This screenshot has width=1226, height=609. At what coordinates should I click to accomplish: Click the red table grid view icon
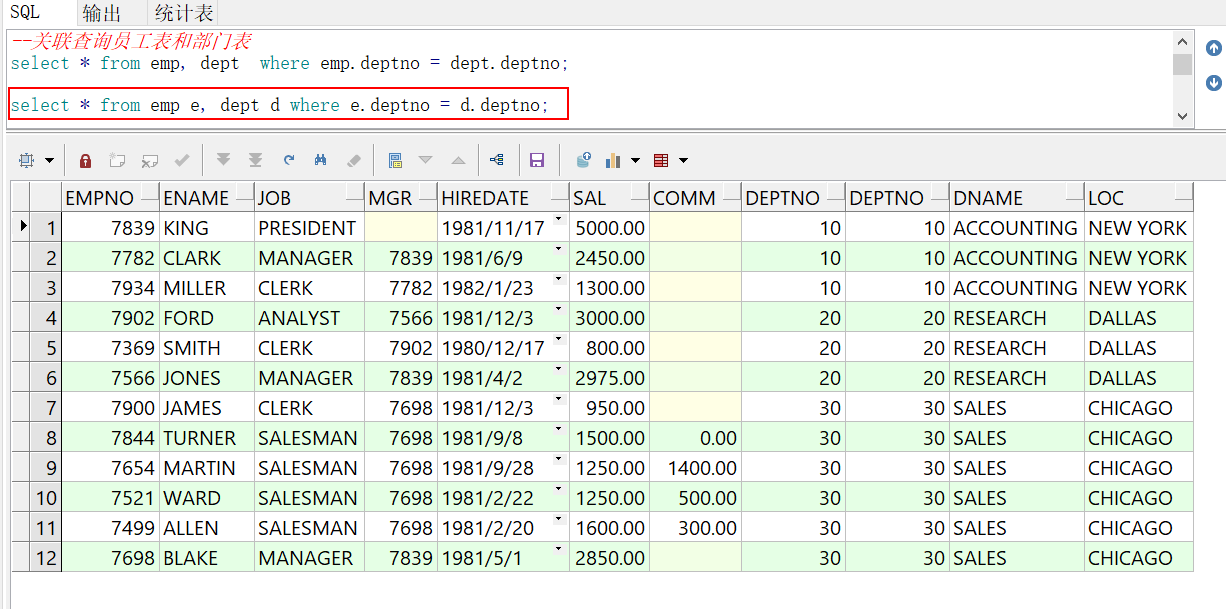(x=661, y=160)
